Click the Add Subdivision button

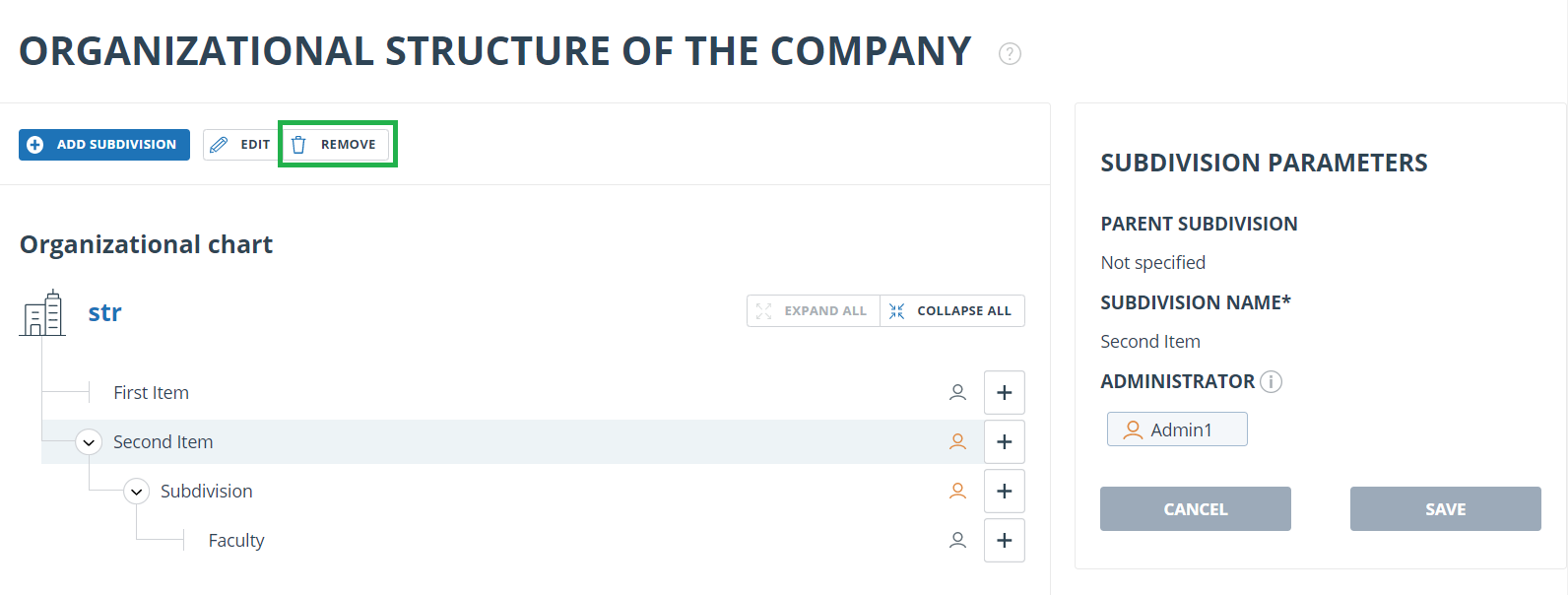point(104,144)
